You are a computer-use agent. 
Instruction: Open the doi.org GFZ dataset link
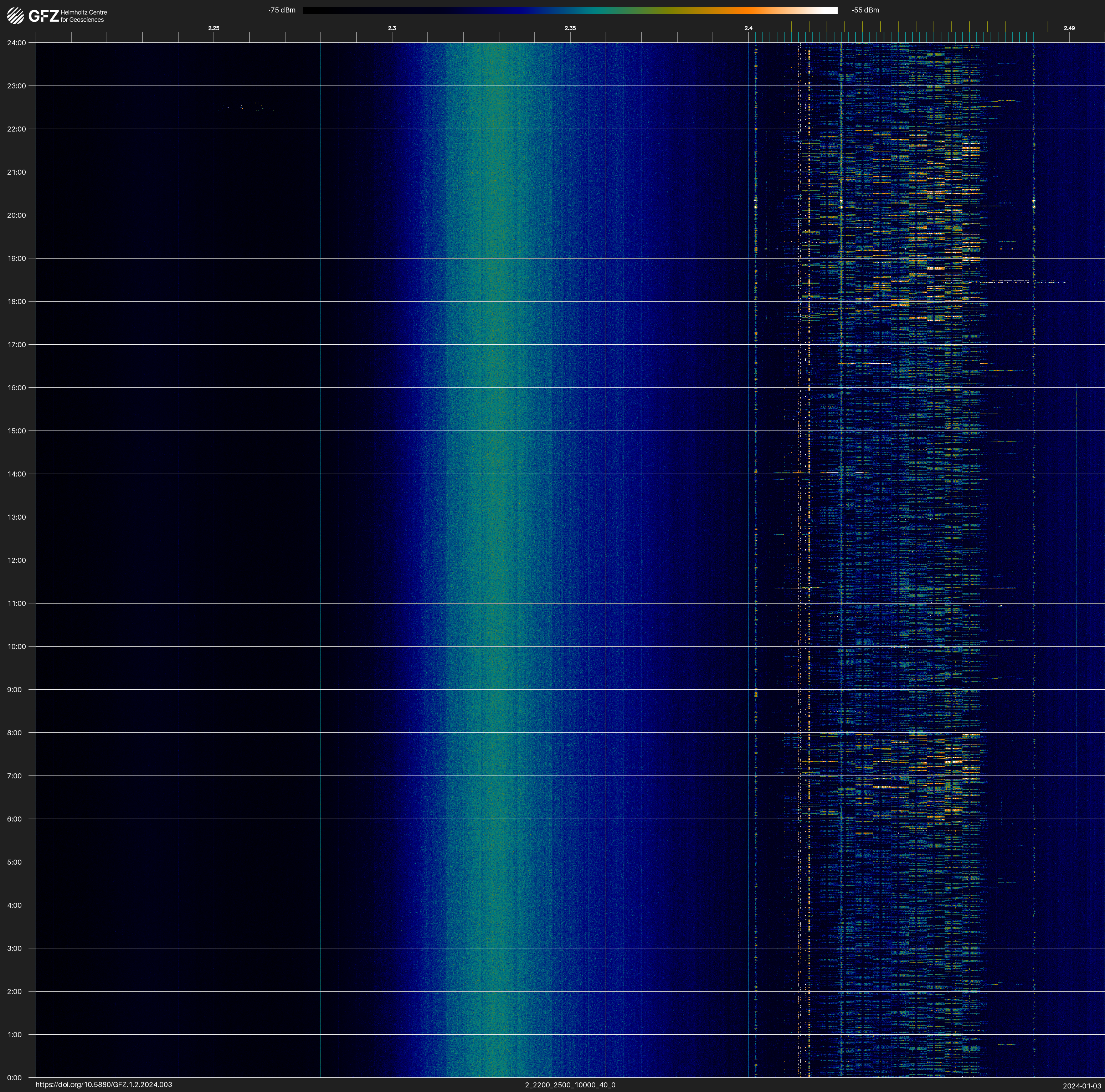(103, 1085)
